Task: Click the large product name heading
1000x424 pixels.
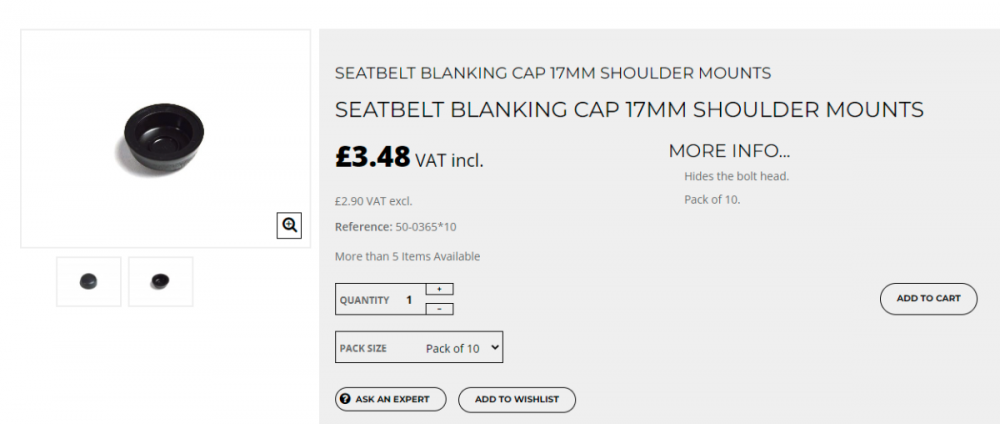Action: pyautogui.click(x=629, y=109)
